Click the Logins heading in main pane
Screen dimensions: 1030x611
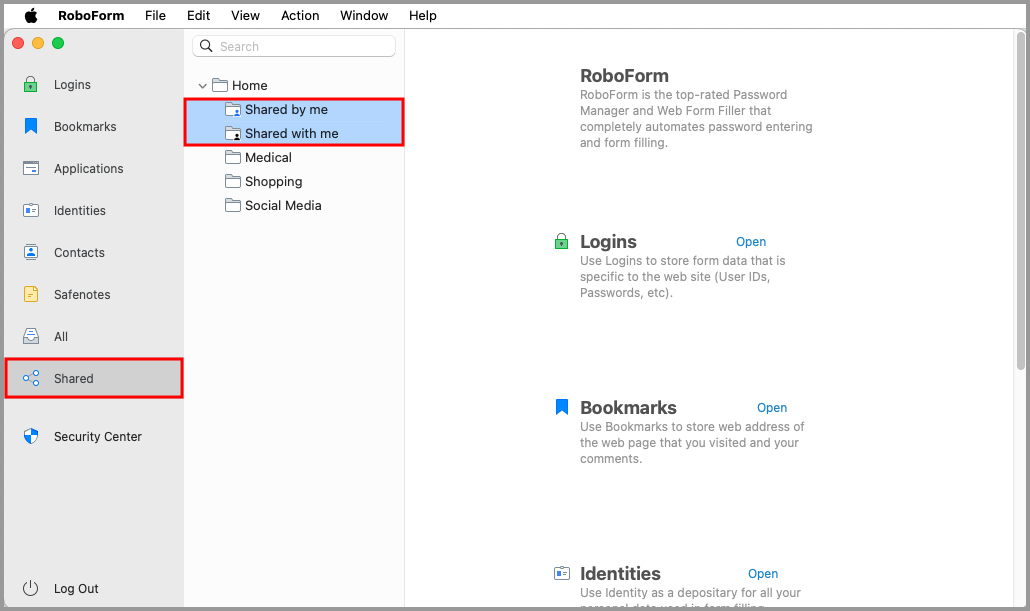pyautogui.click(x=608, y=242)
